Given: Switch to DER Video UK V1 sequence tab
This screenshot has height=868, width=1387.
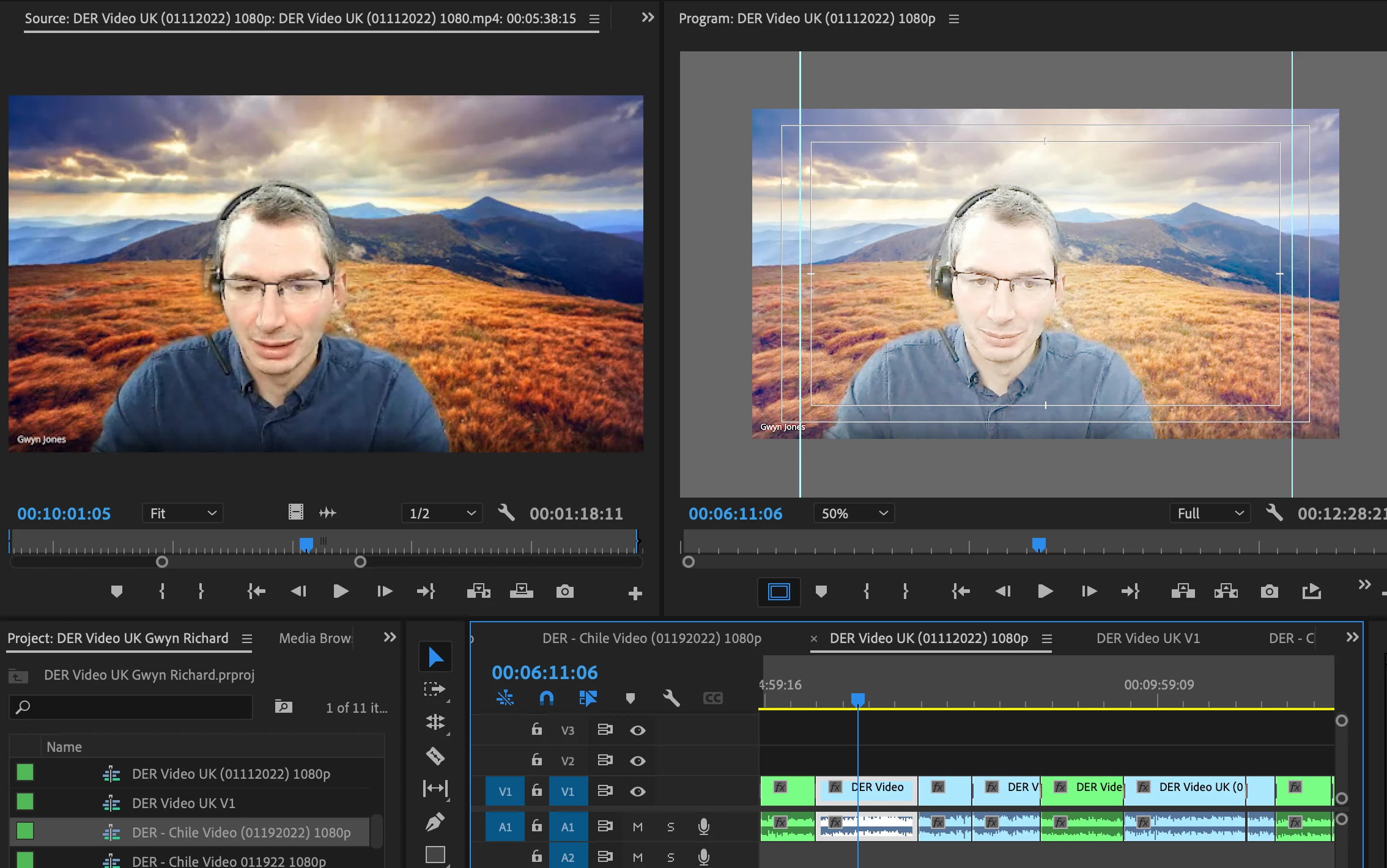Looking at the screenshot, I should pyautogui.click(x=1147, y=638).
